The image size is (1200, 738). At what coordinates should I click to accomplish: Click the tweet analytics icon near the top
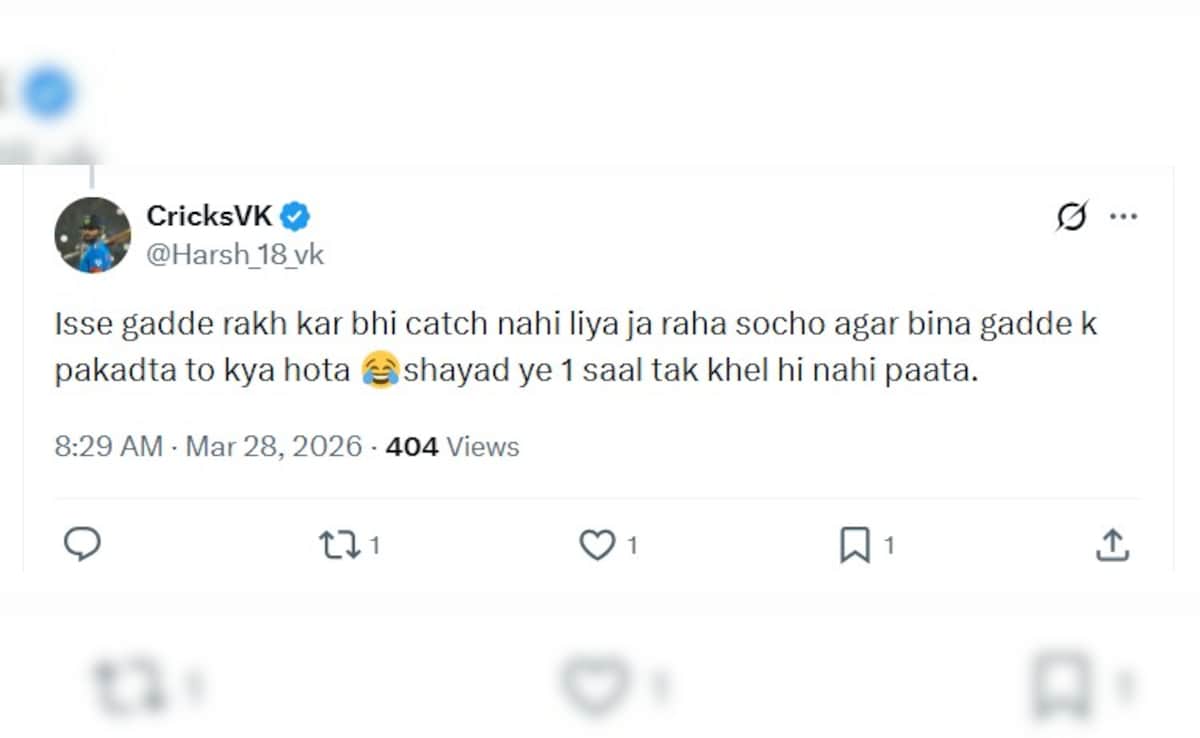1070,214
